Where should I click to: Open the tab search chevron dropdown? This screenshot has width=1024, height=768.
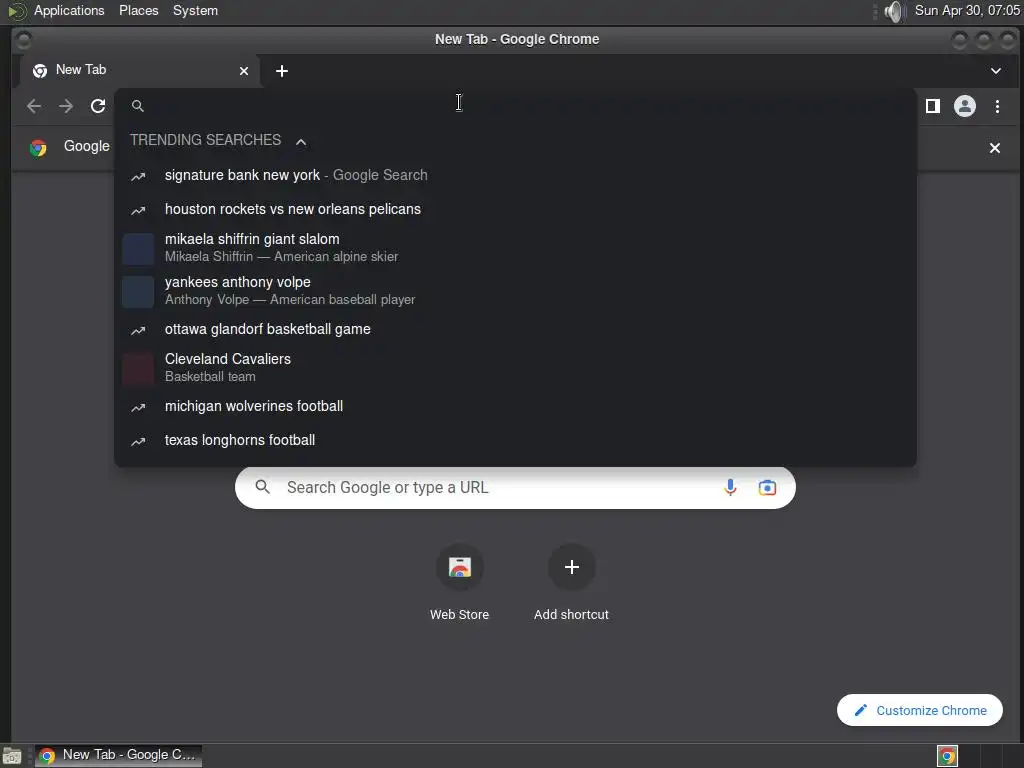point(996,71)
